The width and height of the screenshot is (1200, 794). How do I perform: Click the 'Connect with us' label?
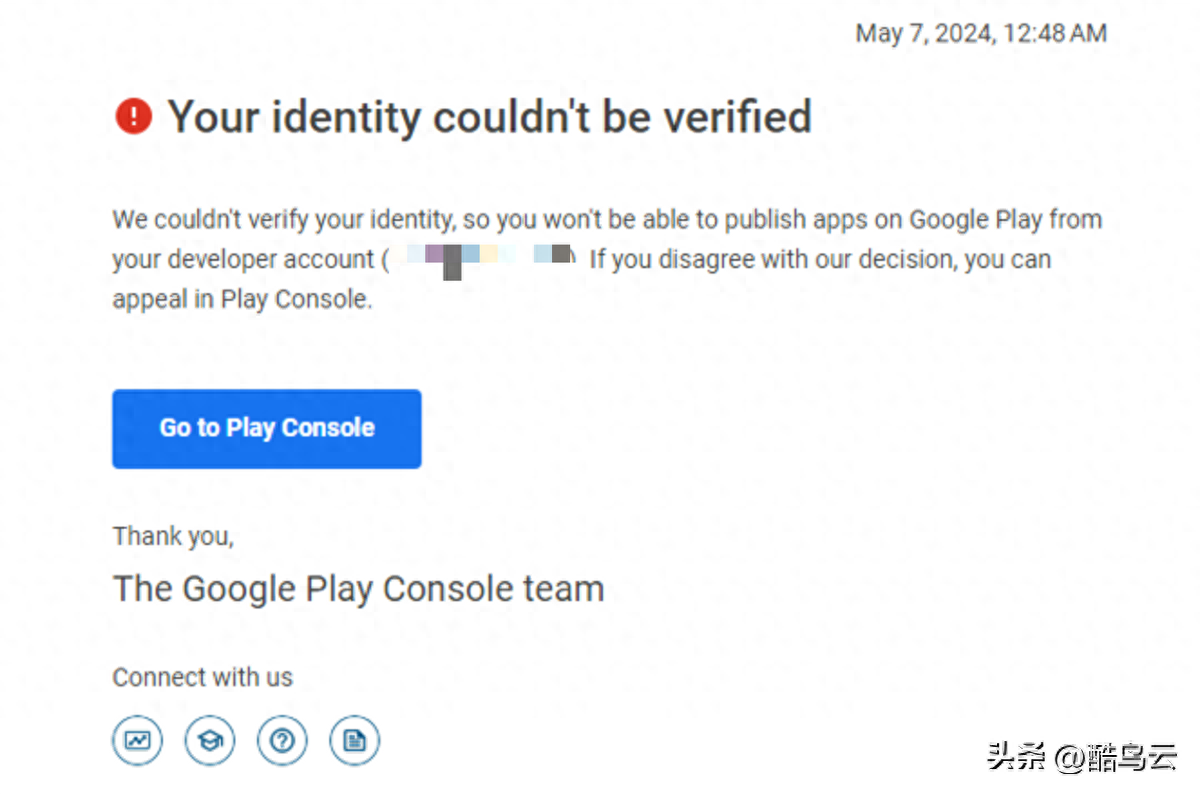click(202, 677)
